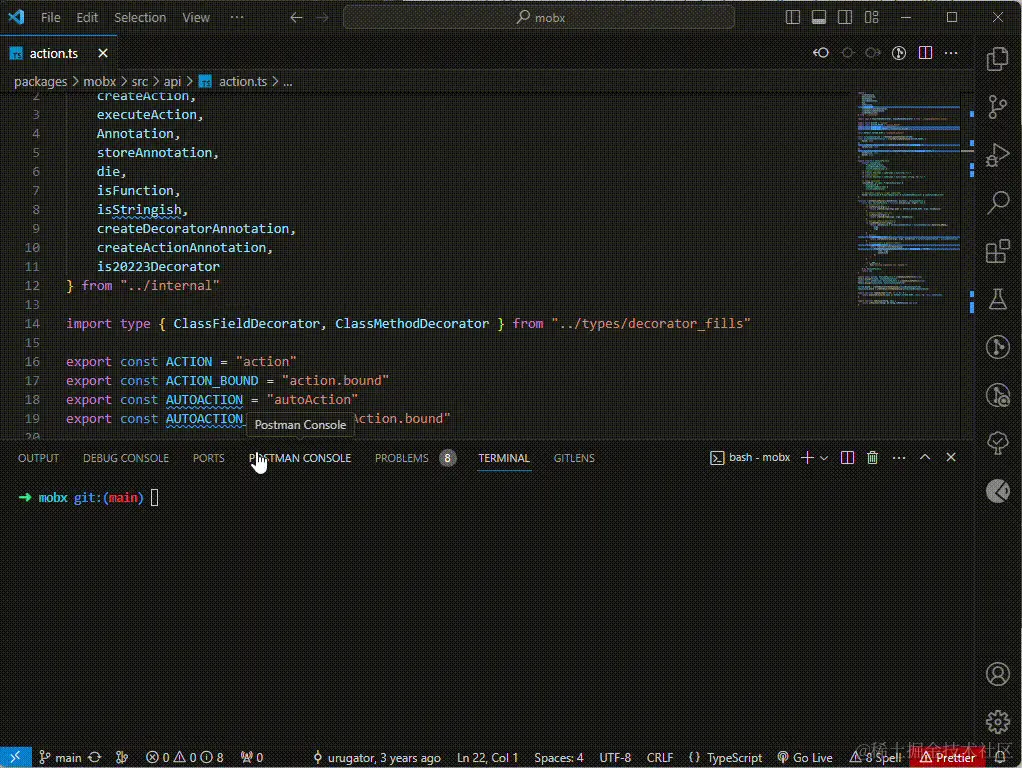
Task: Change indentation via Spaces: 4
Action: [x=559, y=758]
